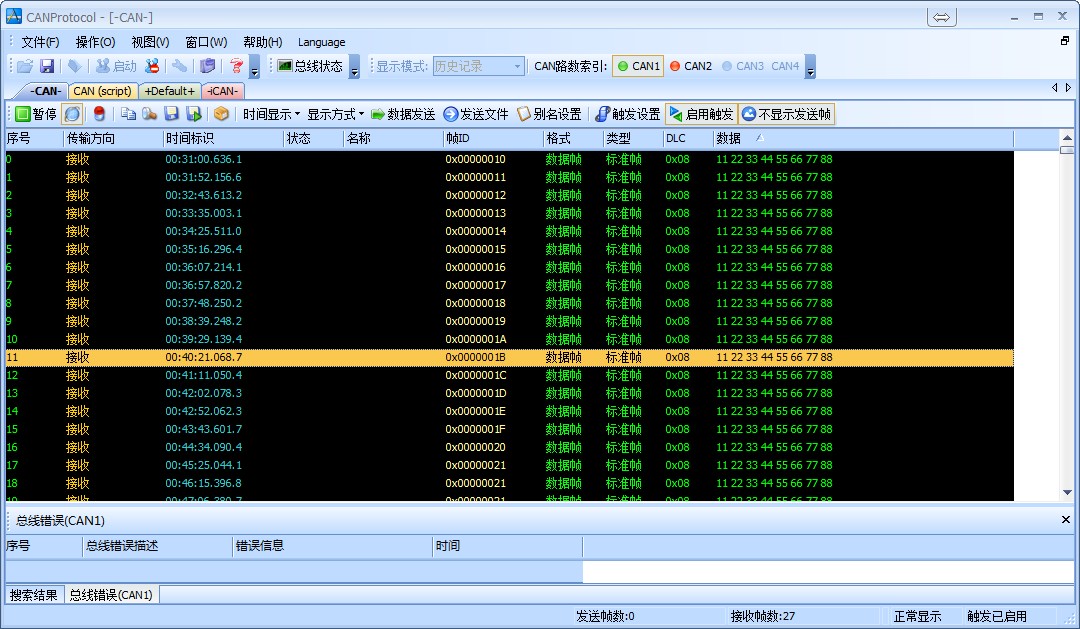Sort by the 时间标识 column header
This screenshot has height=629, width=1080.
point(222,138)
